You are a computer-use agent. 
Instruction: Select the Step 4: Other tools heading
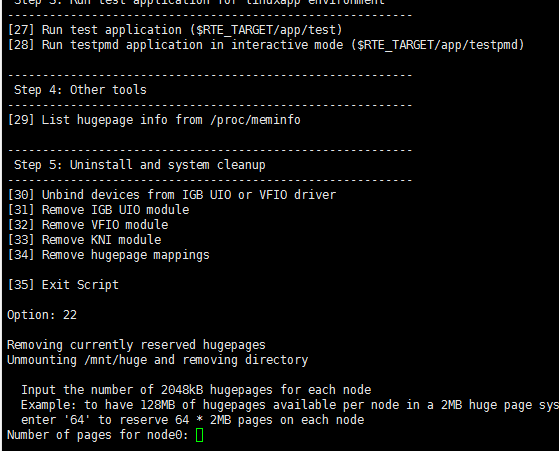click(x=80, y=90)
